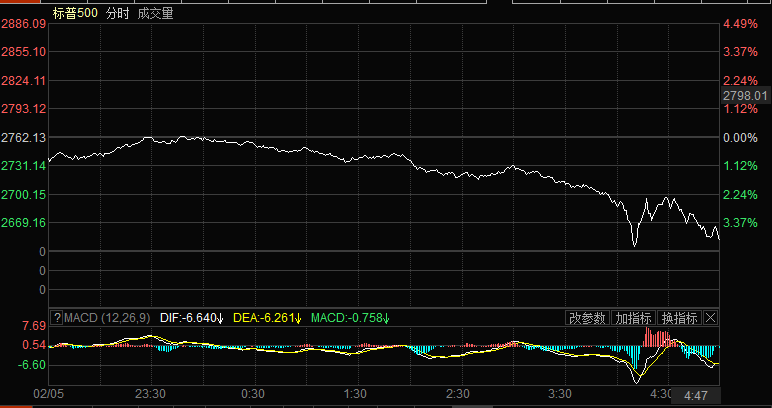Screen dimensions: 772x408
Task: Click the 2700.15 price axis label
Action: click(x=24, y=194)
